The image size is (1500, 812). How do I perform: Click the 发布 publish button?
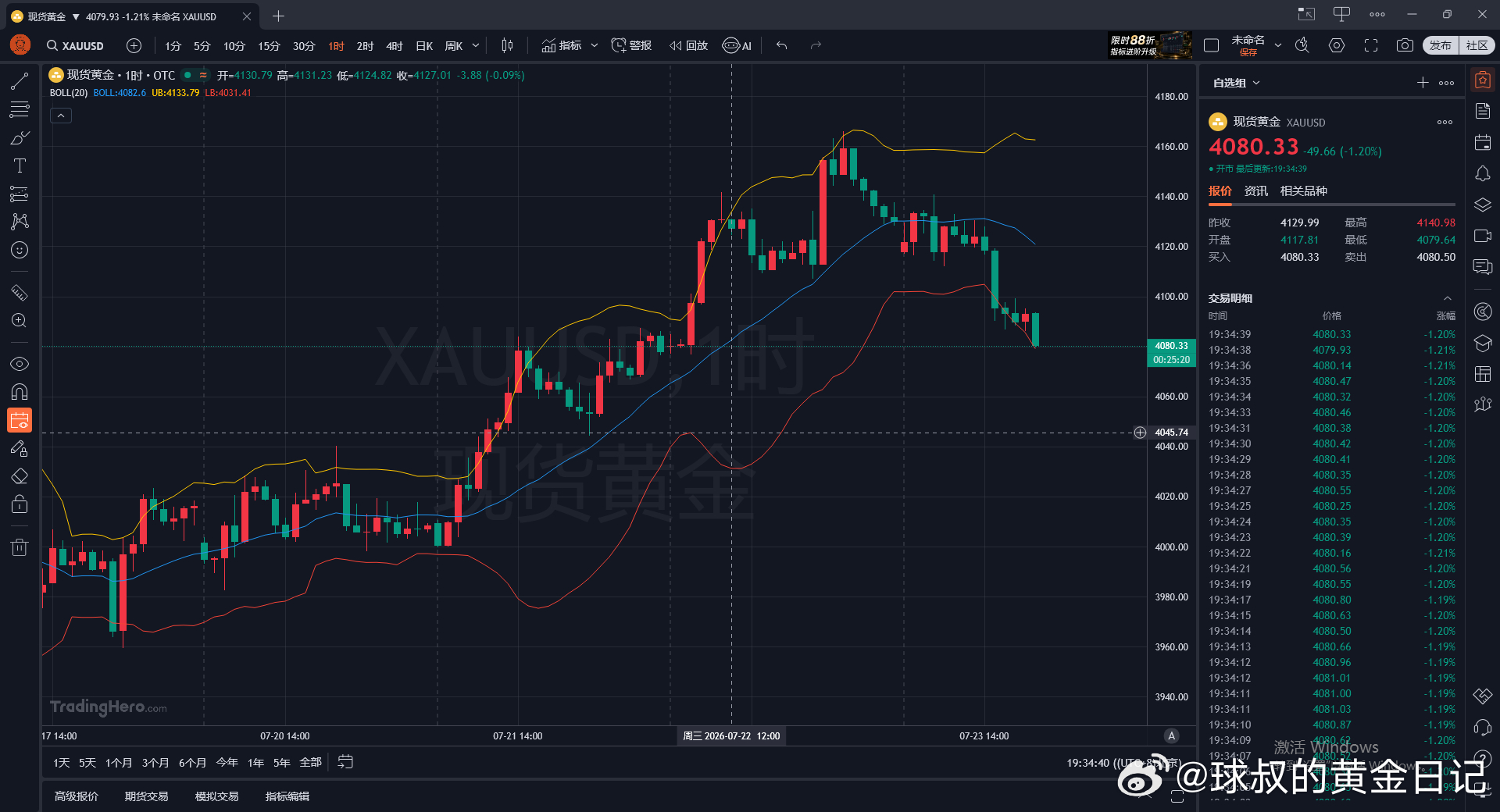click(1440, 45)
